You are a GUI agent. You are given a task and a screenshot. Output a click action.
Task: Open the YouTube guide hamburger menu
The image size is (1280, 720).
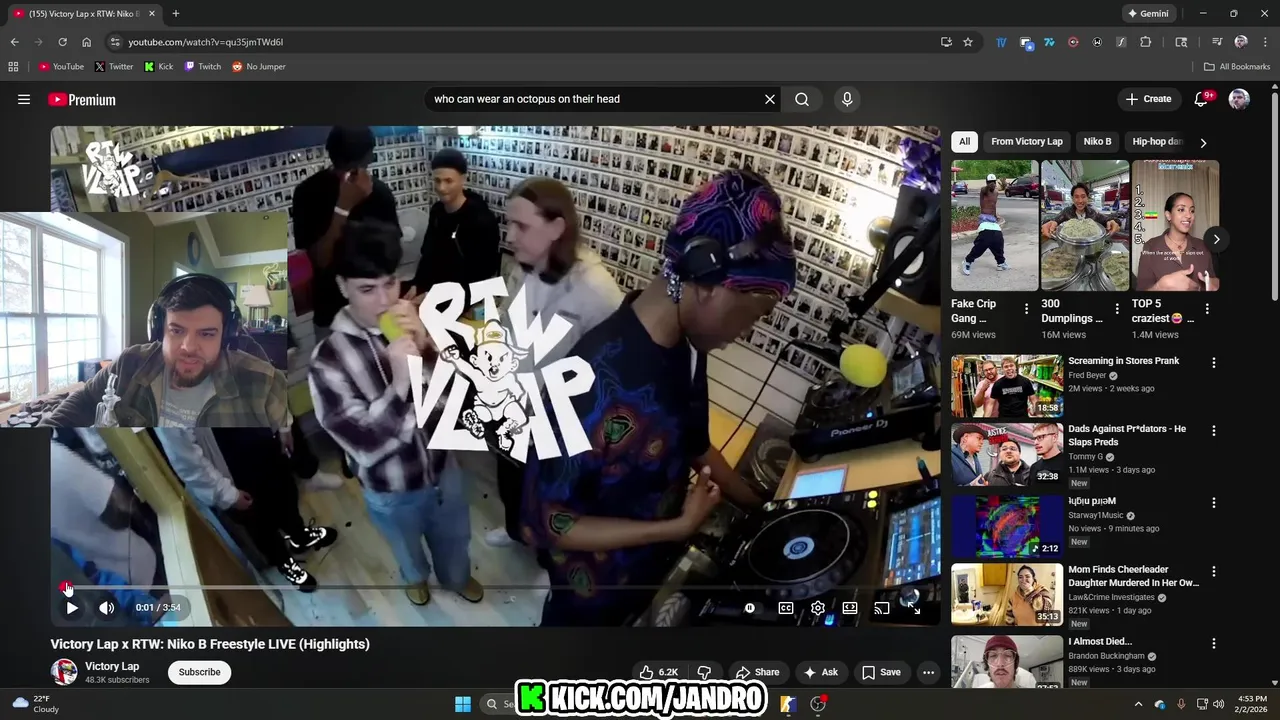click(x=24, y=99)
